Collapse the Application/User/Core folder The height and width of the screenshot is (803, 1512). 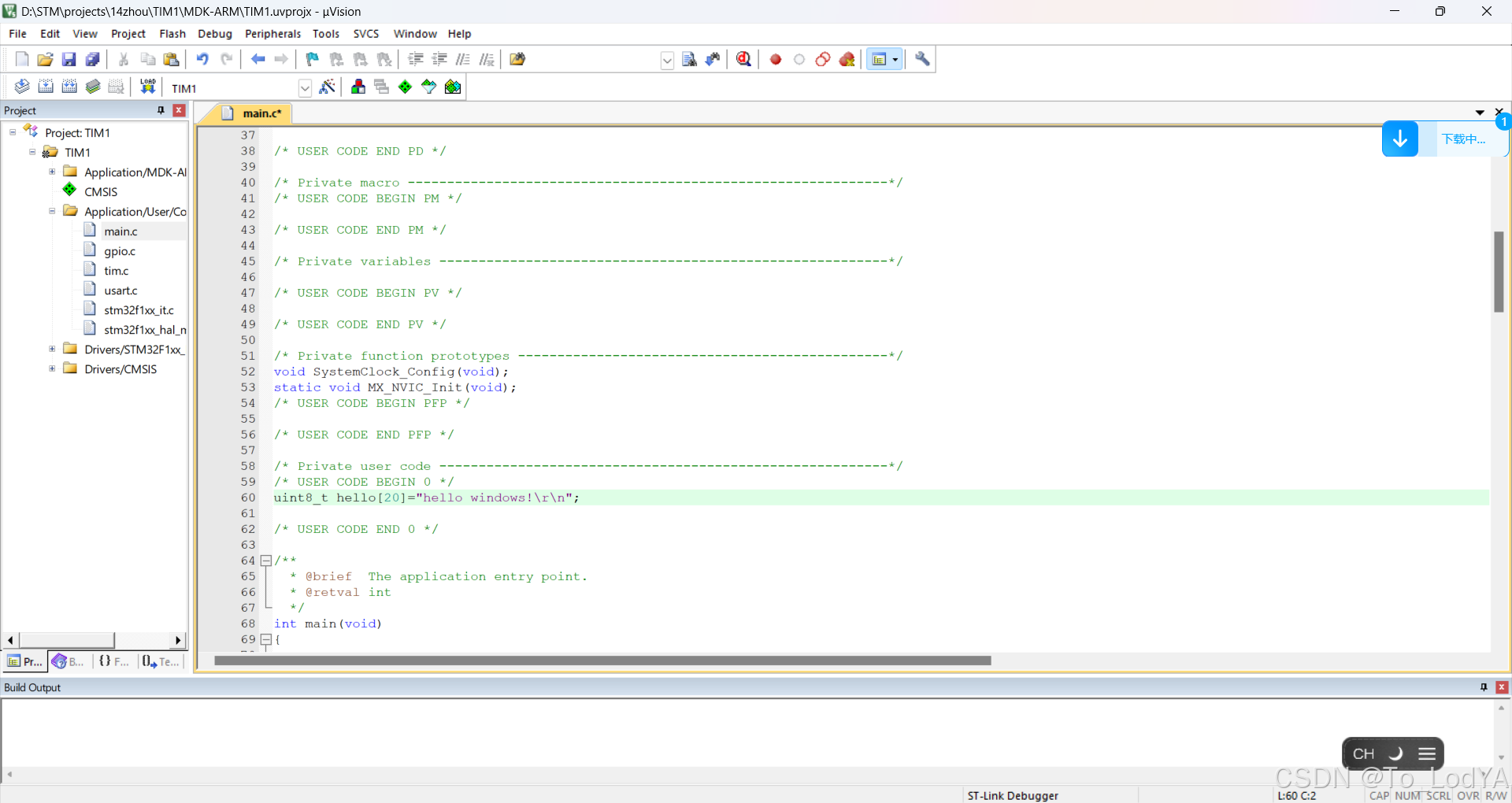[52, 211]
